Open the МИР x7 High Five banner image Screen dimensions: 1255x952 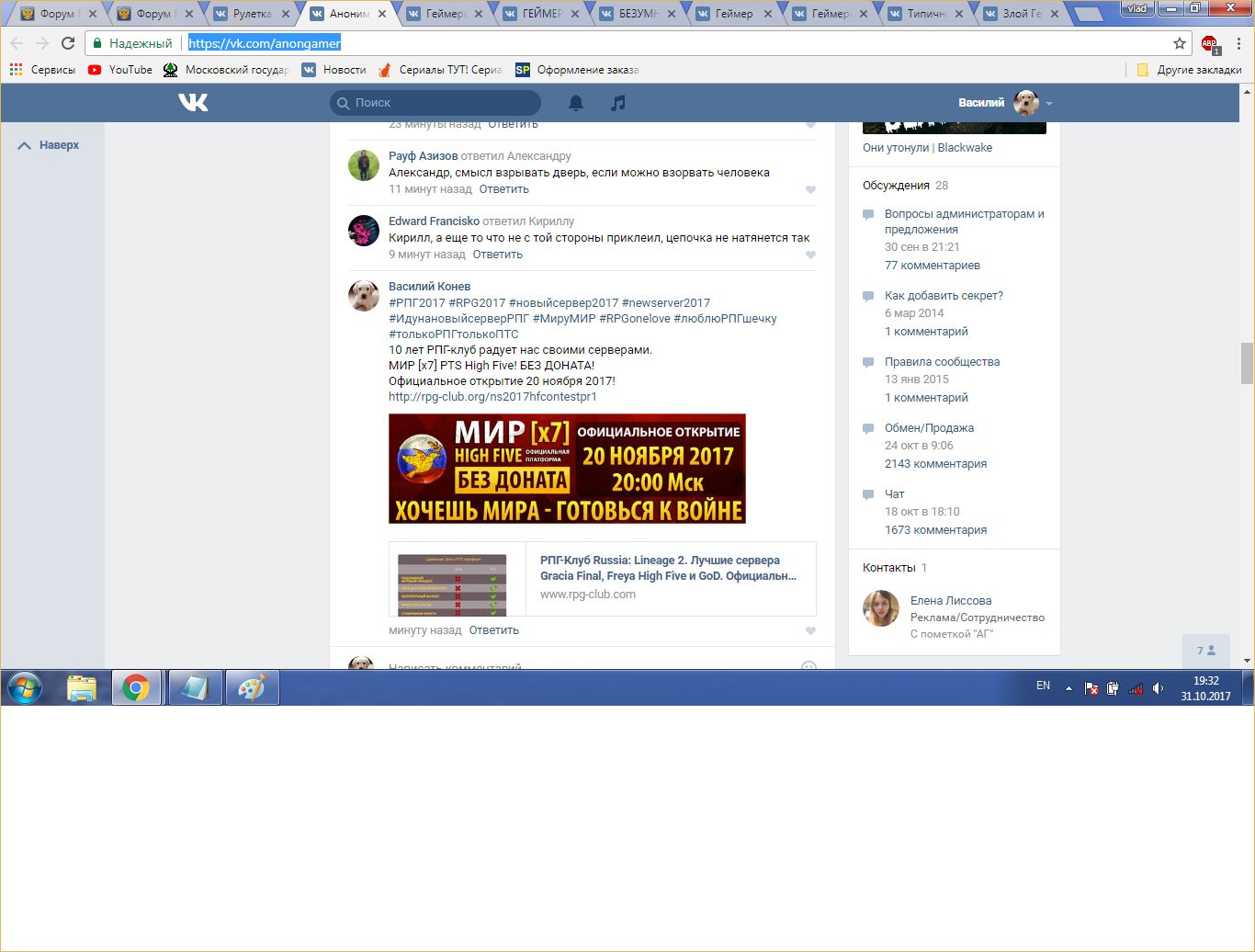coord(567,469)
